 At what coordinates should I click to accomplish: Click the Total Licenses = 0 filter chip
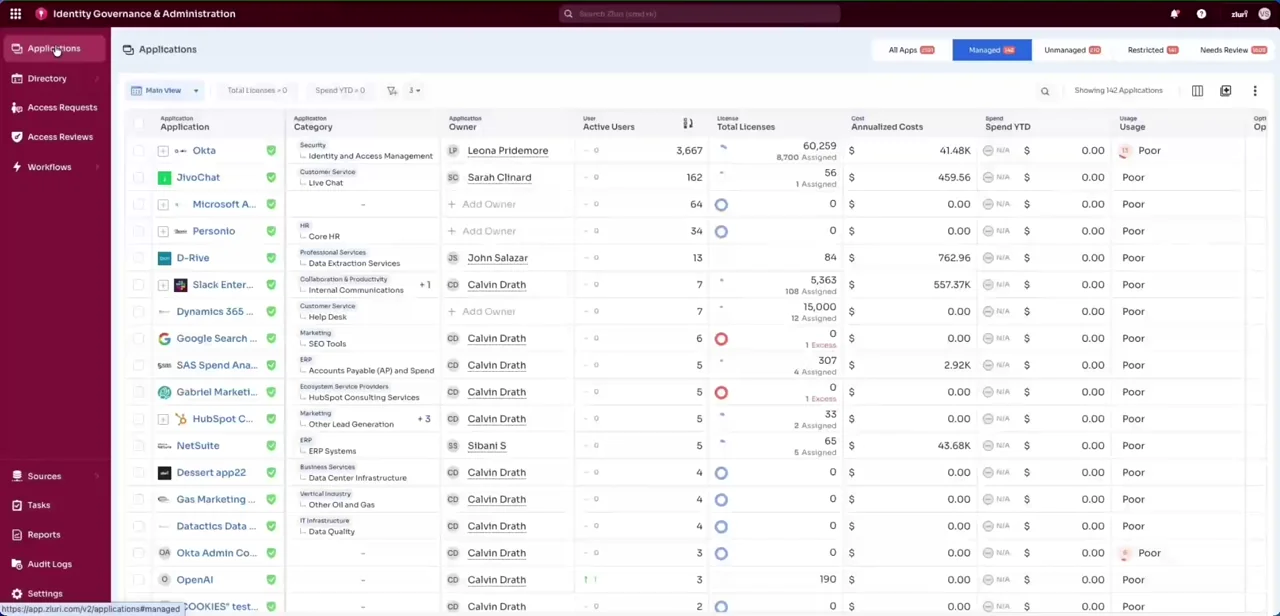(x=257, y=90)
